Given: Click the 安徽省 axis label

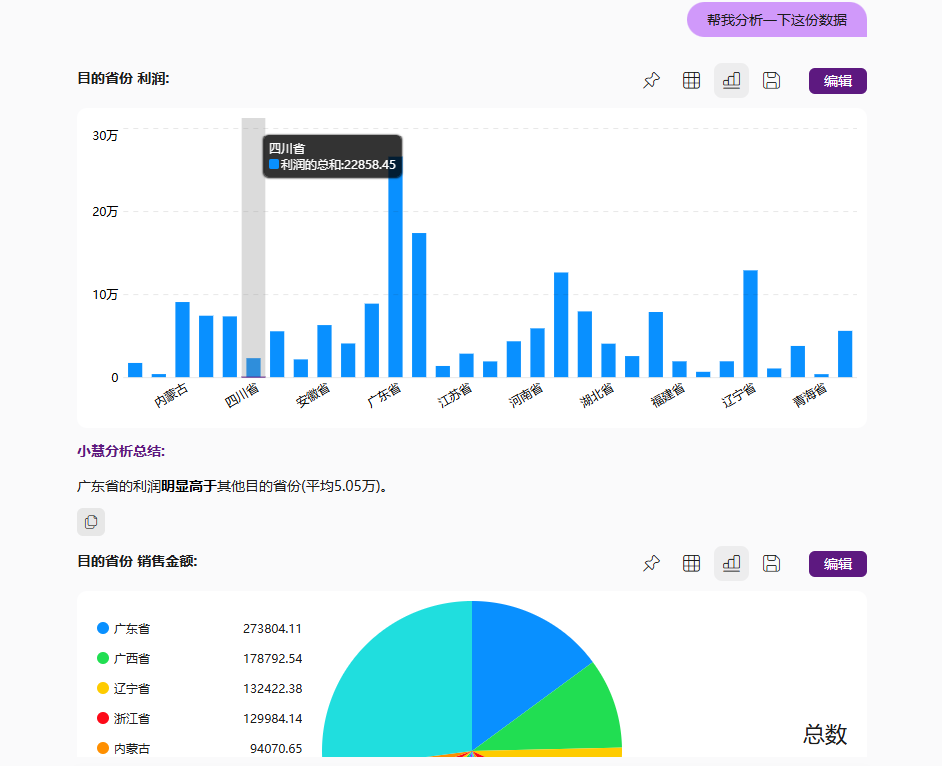Looking at the screenshot, I should pyautogui.click(x=313, y=396).
